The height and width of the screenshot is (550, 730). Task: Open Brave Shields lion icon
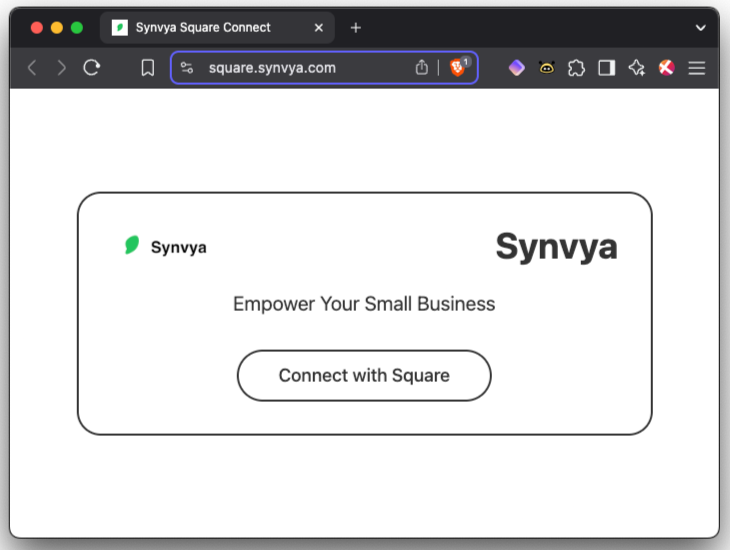(458, 68)
